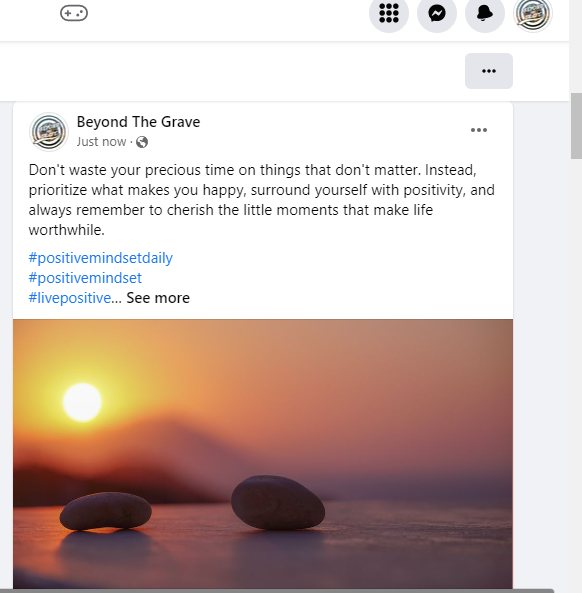
Task: Open the #livepositive hashtag
Action: click(70, 298)
